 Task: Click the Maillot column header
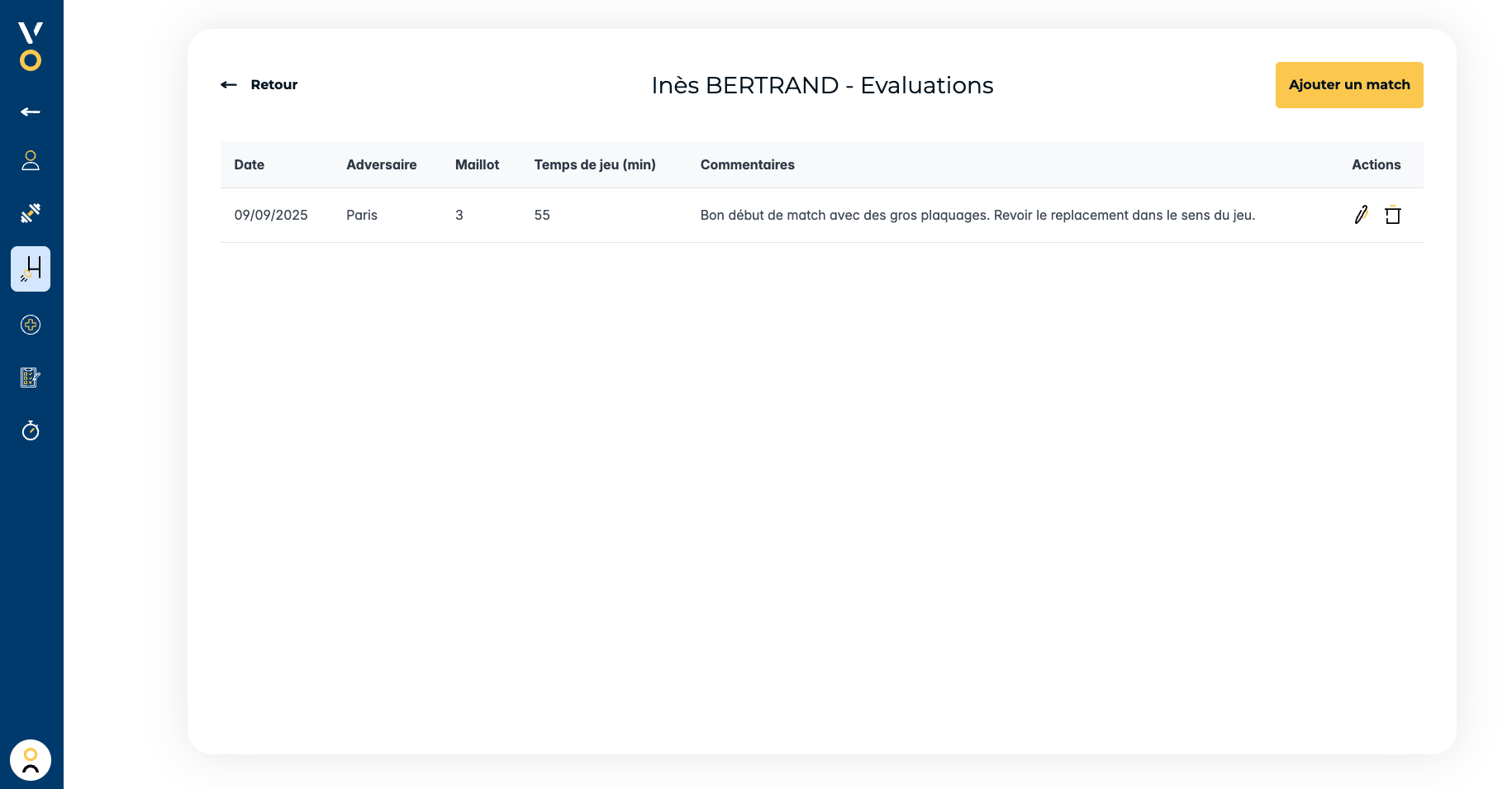477,164
